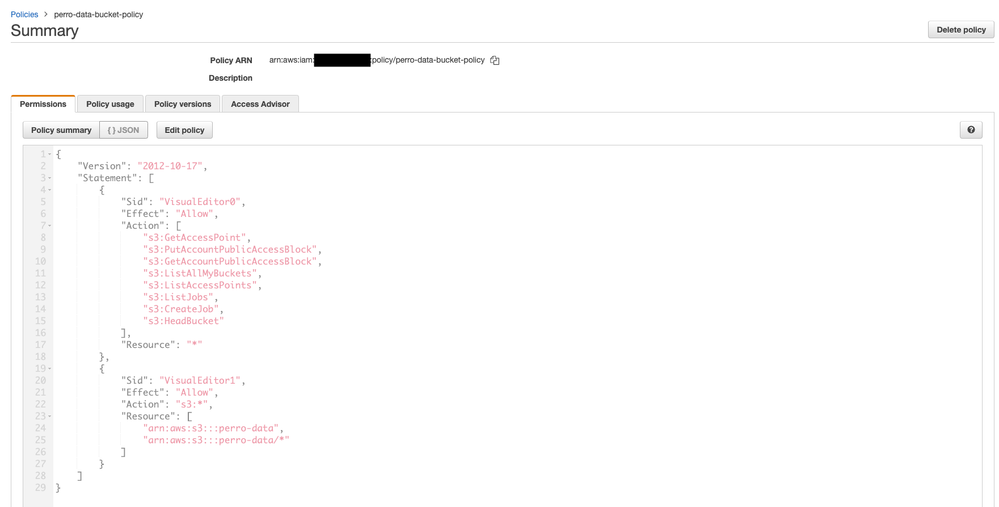Screen dimensions: 999x507
Task: Click the Delete policy button
Action: pyautogui.click(x=961, y=29)
